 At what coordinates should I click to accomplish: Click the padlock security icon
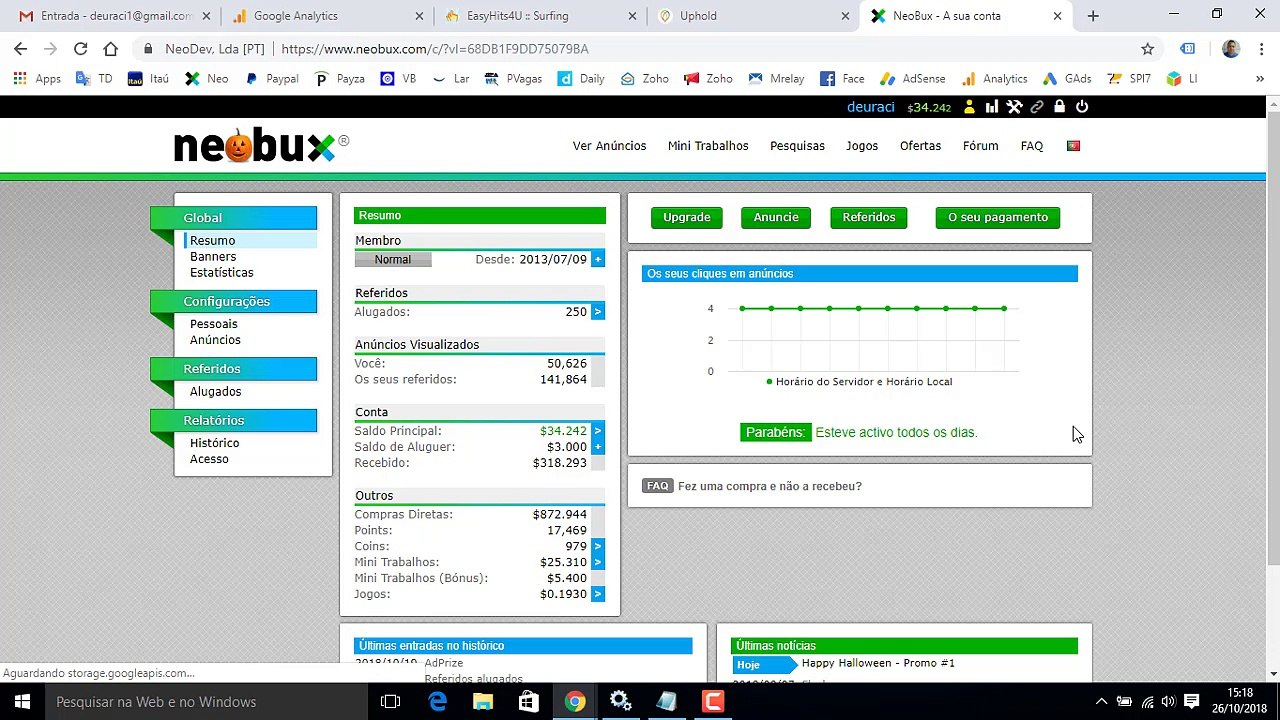tap(1059, 107)
